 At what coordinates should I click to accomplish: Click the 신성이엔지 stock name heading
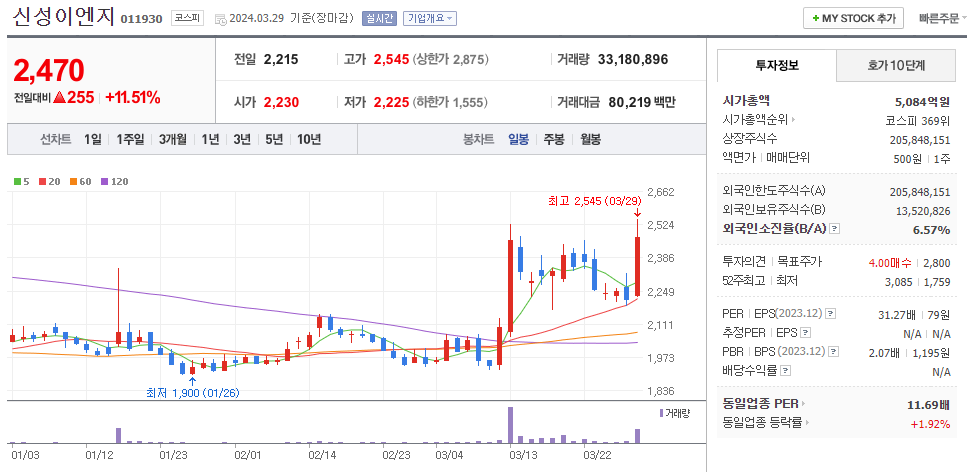(63, 16)
